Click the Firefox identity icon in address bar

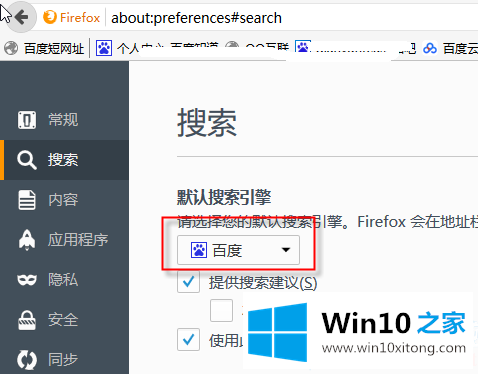tap(50, 17)
